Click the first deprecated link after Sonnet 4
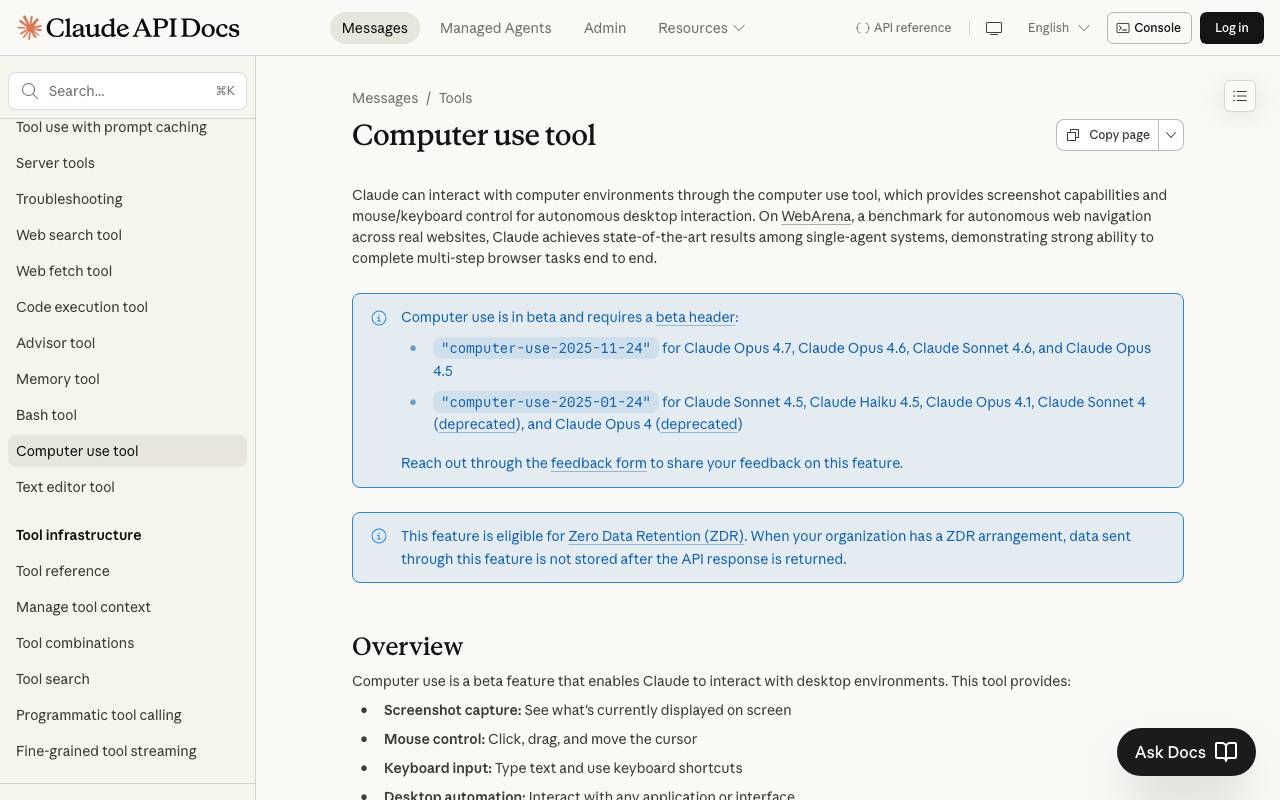This screenshot has height=800, width=1280. [478, 424]
